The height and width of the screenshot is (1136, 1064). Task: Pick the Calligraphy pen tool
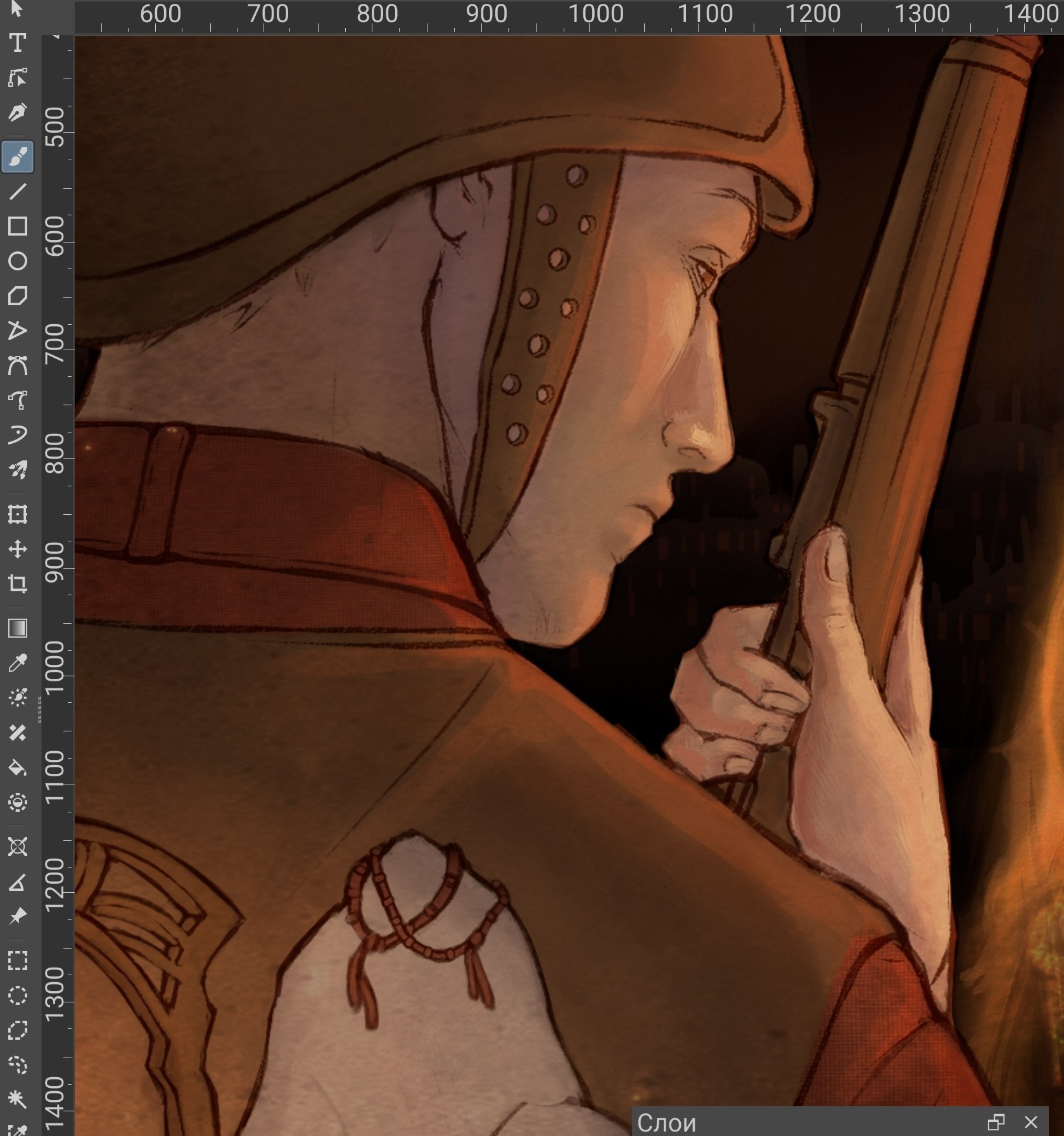(x=17, y=112)
